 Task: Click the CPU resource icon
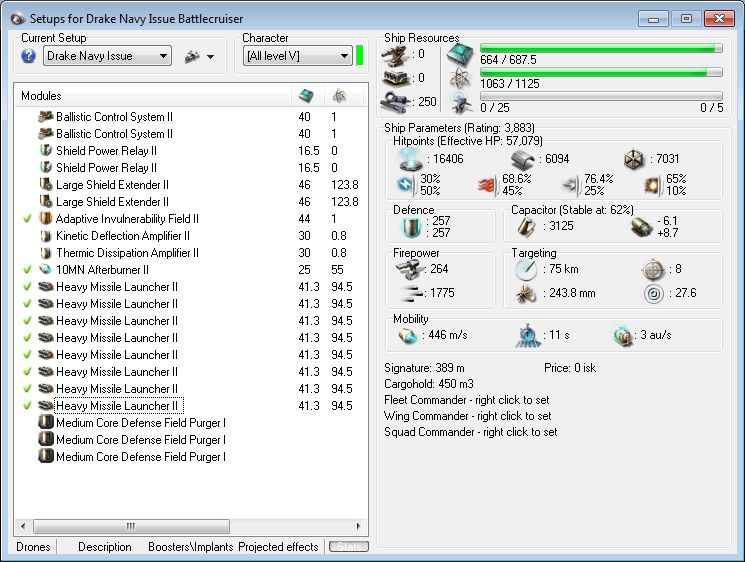(459, 55)
